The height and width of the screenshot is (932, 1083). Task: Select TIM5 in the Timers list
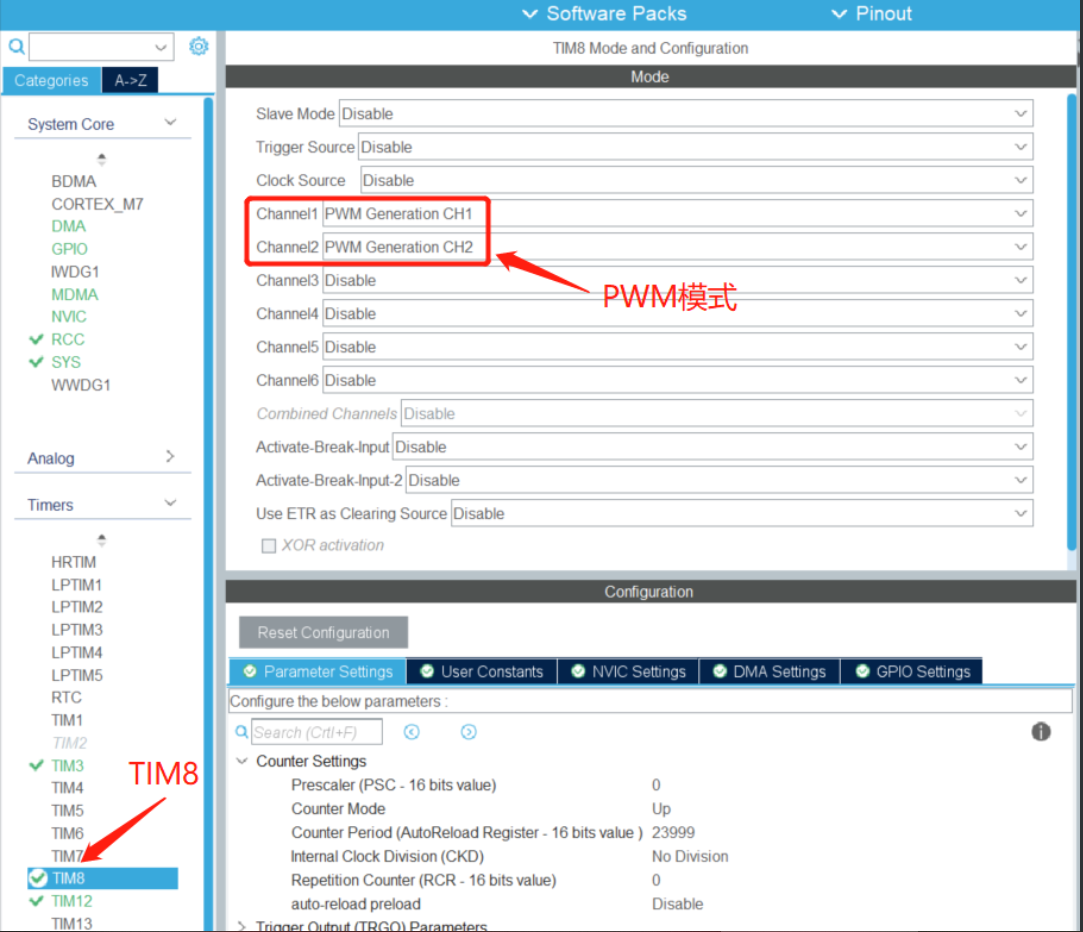pos(67,810)
